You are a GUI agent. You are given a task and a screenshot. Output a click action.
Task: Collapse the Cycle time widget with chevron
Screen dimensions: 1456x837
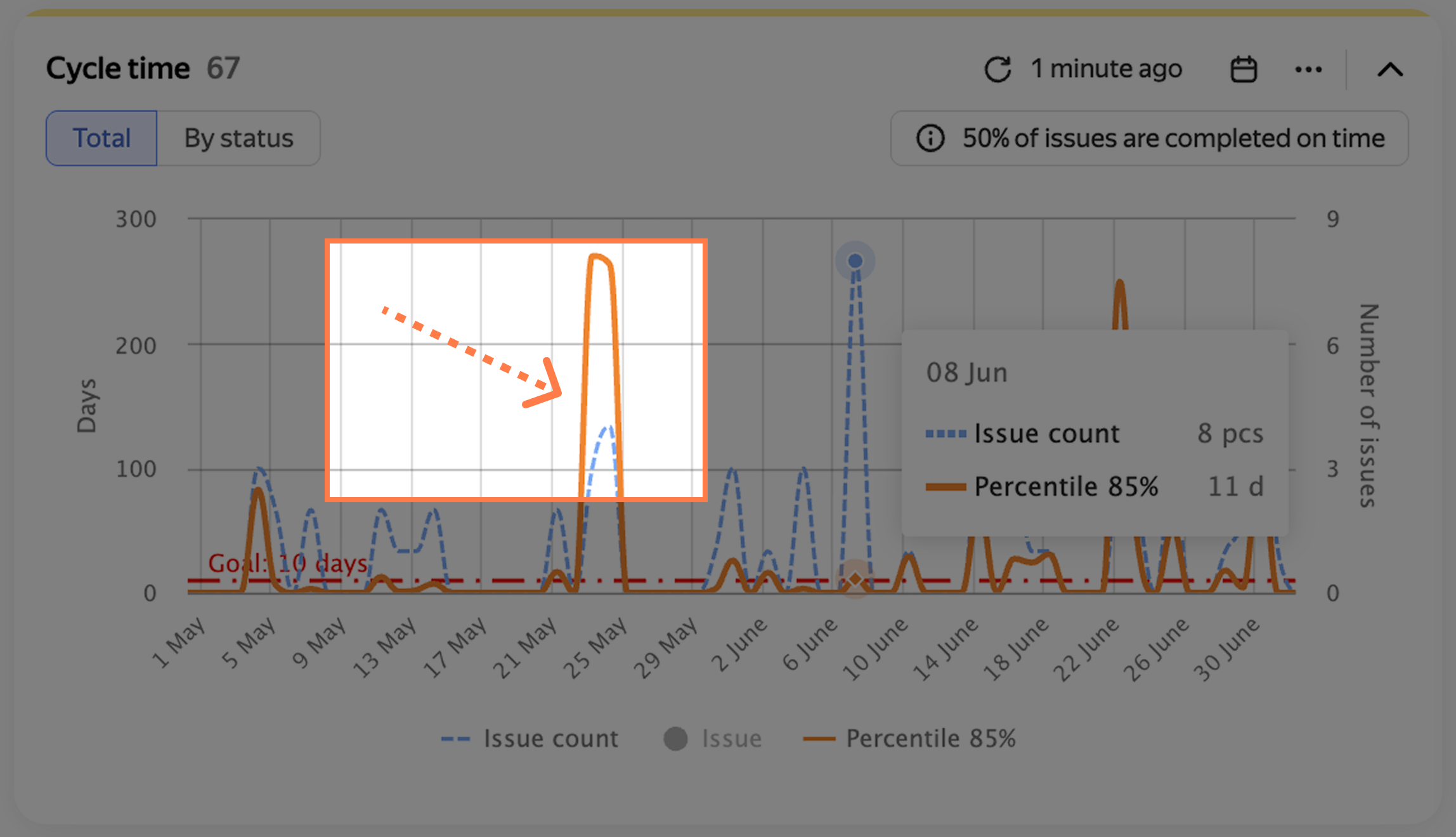[1390, 69]
